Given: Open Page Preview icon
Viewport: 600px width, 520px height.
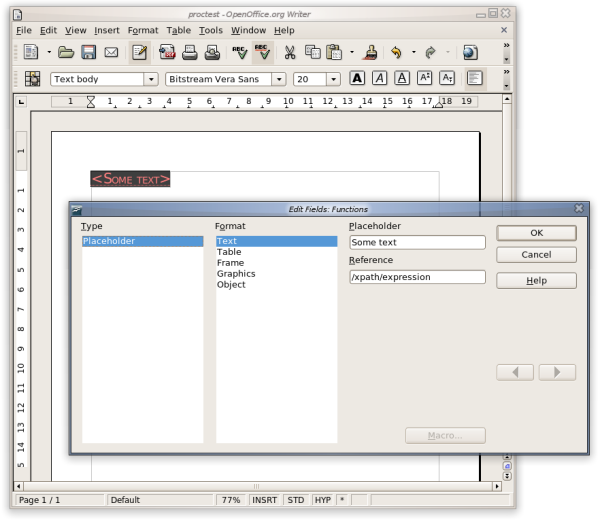Looking at the screenshot, I should pyautogui.click(x=212, y=52).
